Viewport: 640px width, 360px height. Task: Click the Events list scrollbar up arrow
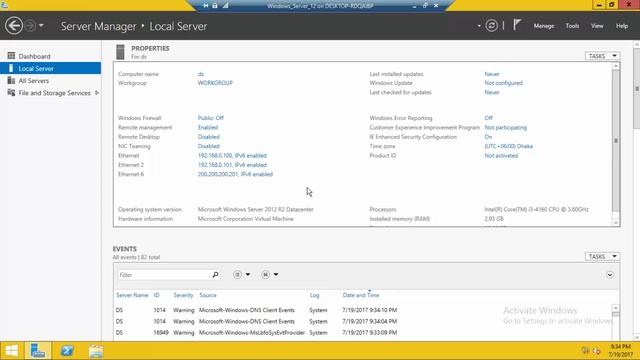(x=616, y=308)
